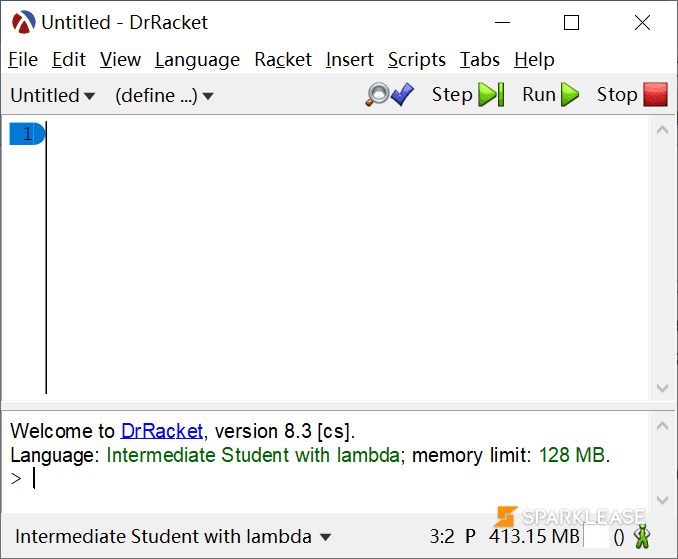Expand the (define ...) definitions dropdown

coord(164,95)
